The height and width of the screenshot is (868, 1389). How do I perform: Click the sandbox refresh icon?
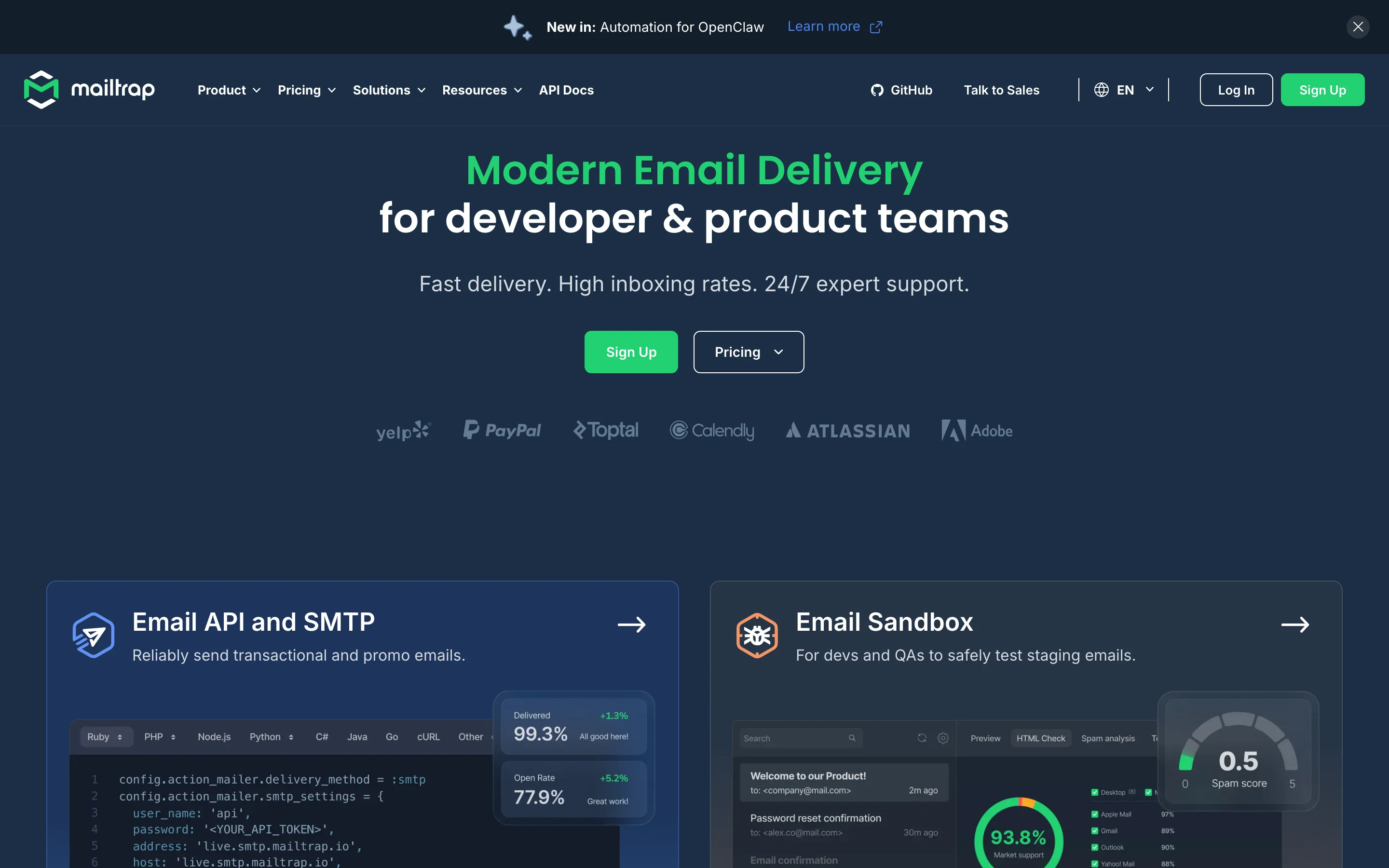[x=922, y=738]
